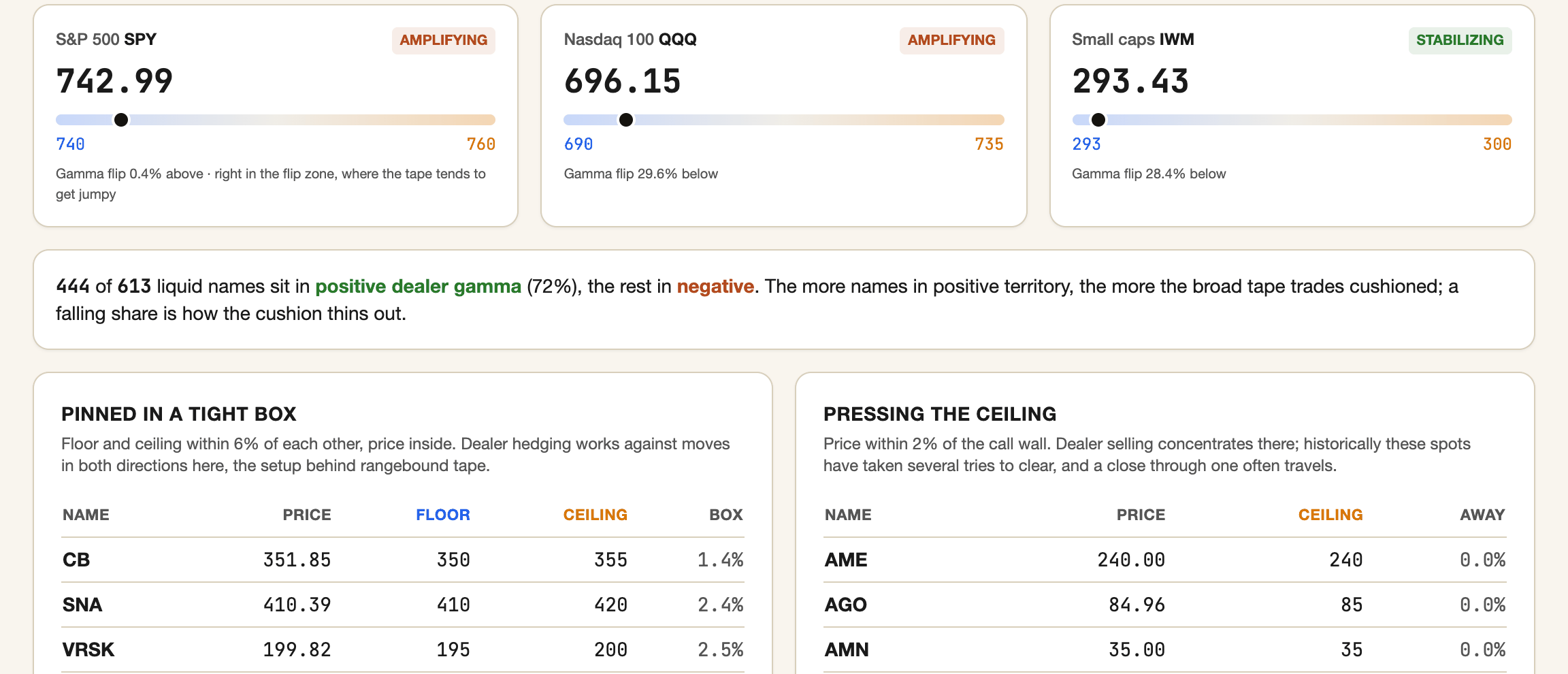The image size is (1568, 674).
Task: Click the red 'negative' word
Action: point(715,287)
